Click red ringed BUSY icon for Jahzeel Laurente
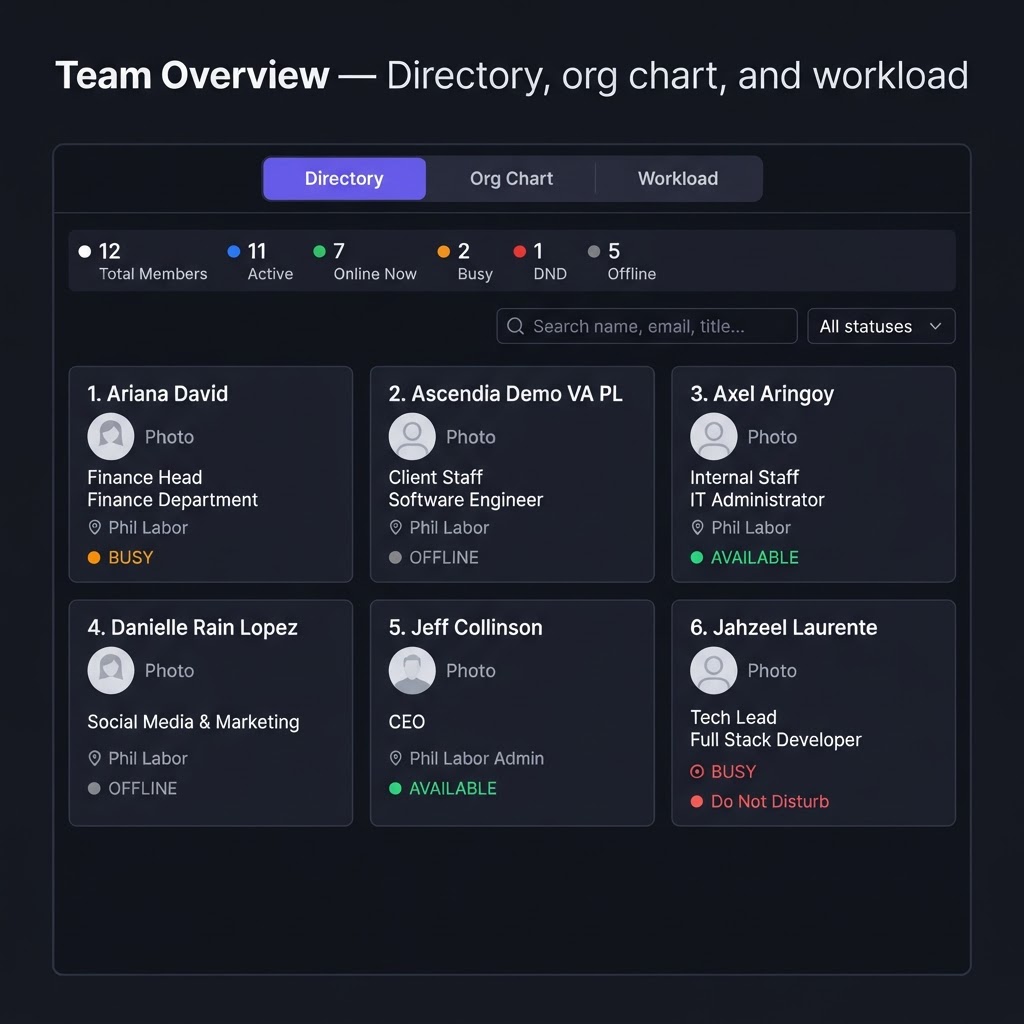1024x1024 pixels. tap(697, 771)
